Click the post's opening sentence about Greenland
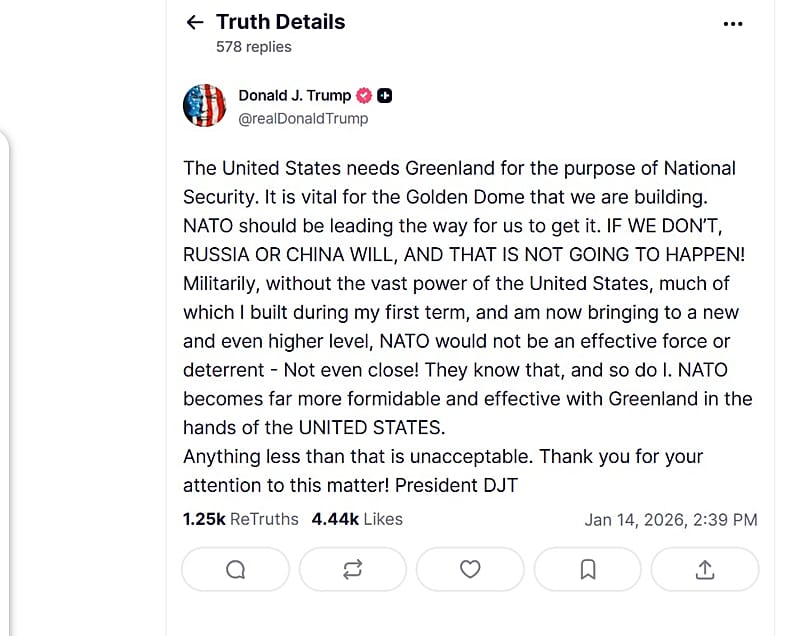This screenshot has width=808, height=636. pos(459,168)
